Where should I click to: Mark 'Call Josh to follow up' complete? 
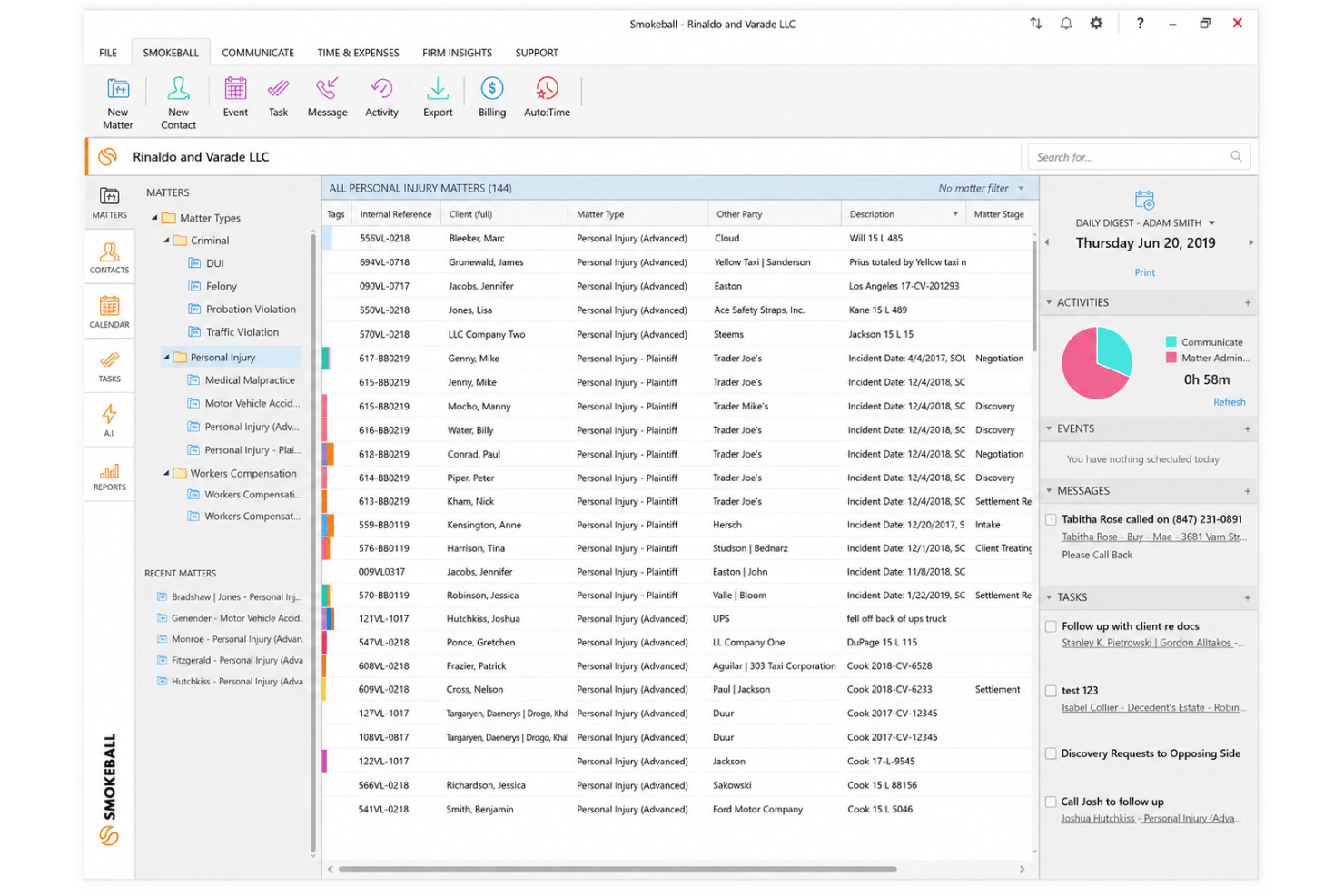pos(1051,802)
